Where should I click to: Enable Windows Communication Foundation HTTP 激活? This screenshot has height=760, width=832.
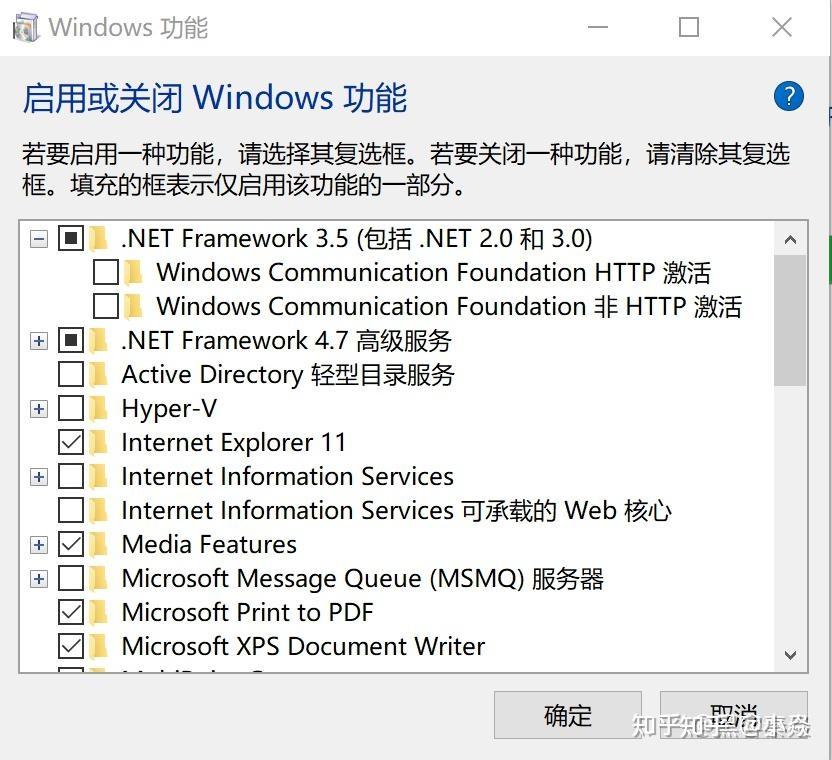106,272
